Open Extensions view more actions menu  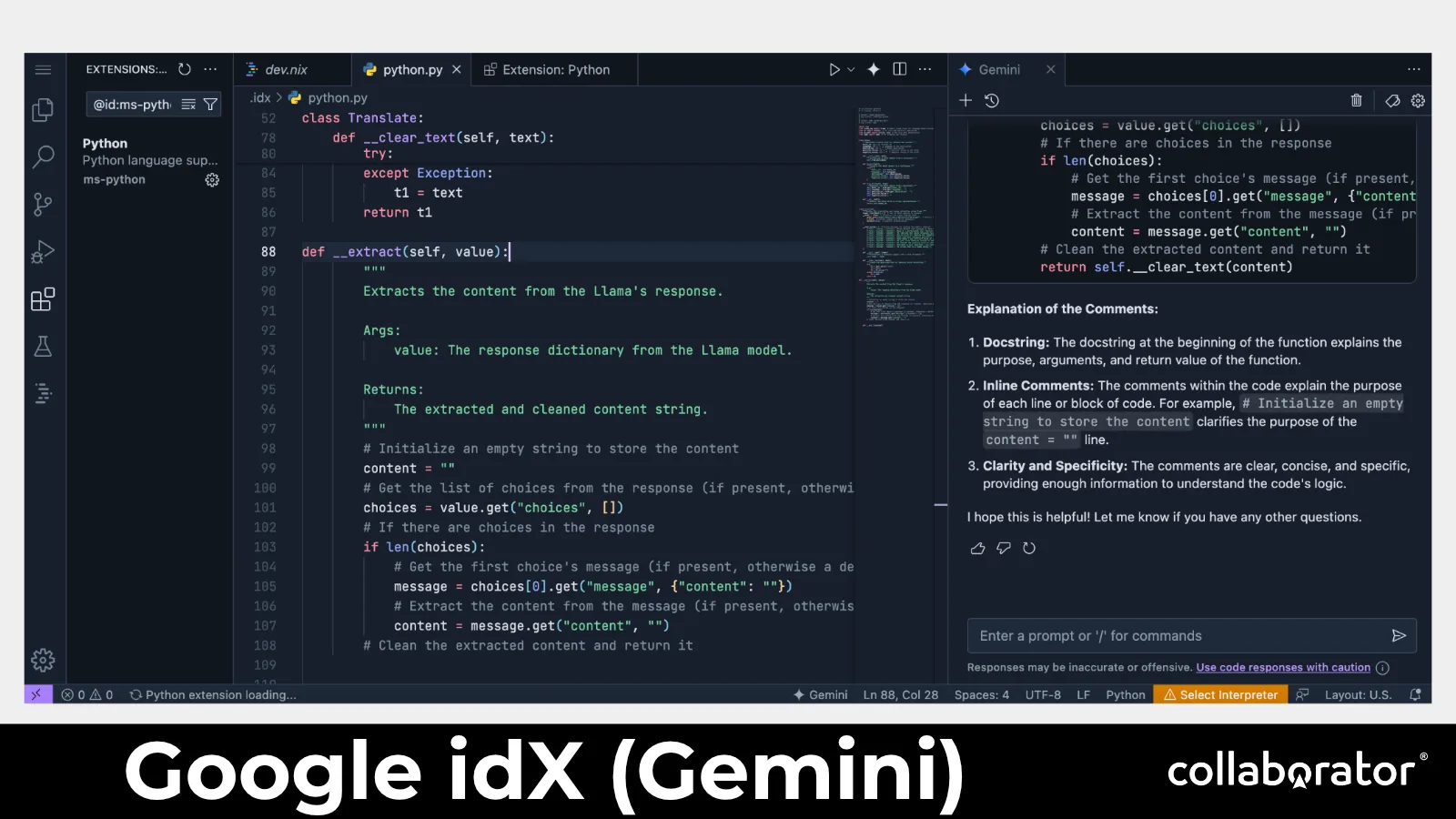[210, 69]
